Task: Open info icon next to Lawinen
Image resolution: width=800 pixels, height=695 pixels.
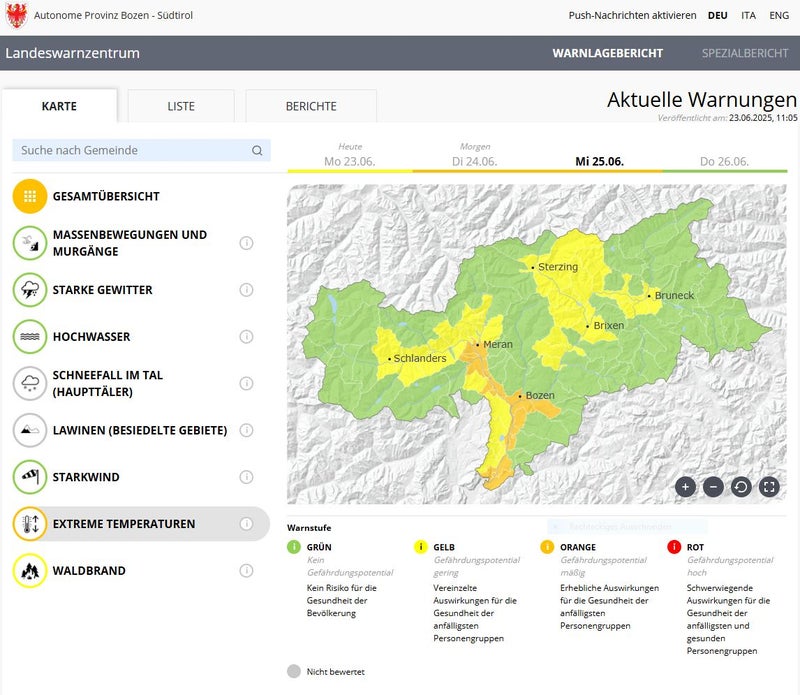Action: pyautogui.click(x=246, y=430)
